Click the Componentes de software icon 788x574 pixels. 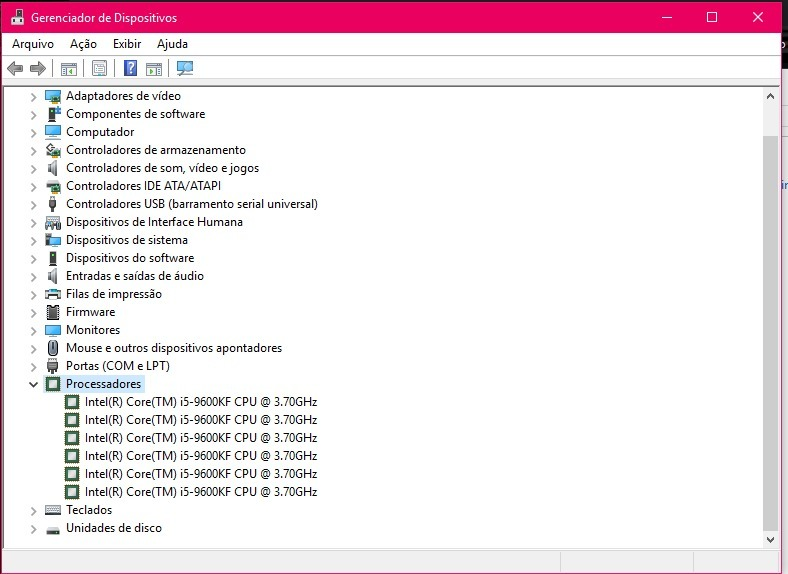[53, 114]
